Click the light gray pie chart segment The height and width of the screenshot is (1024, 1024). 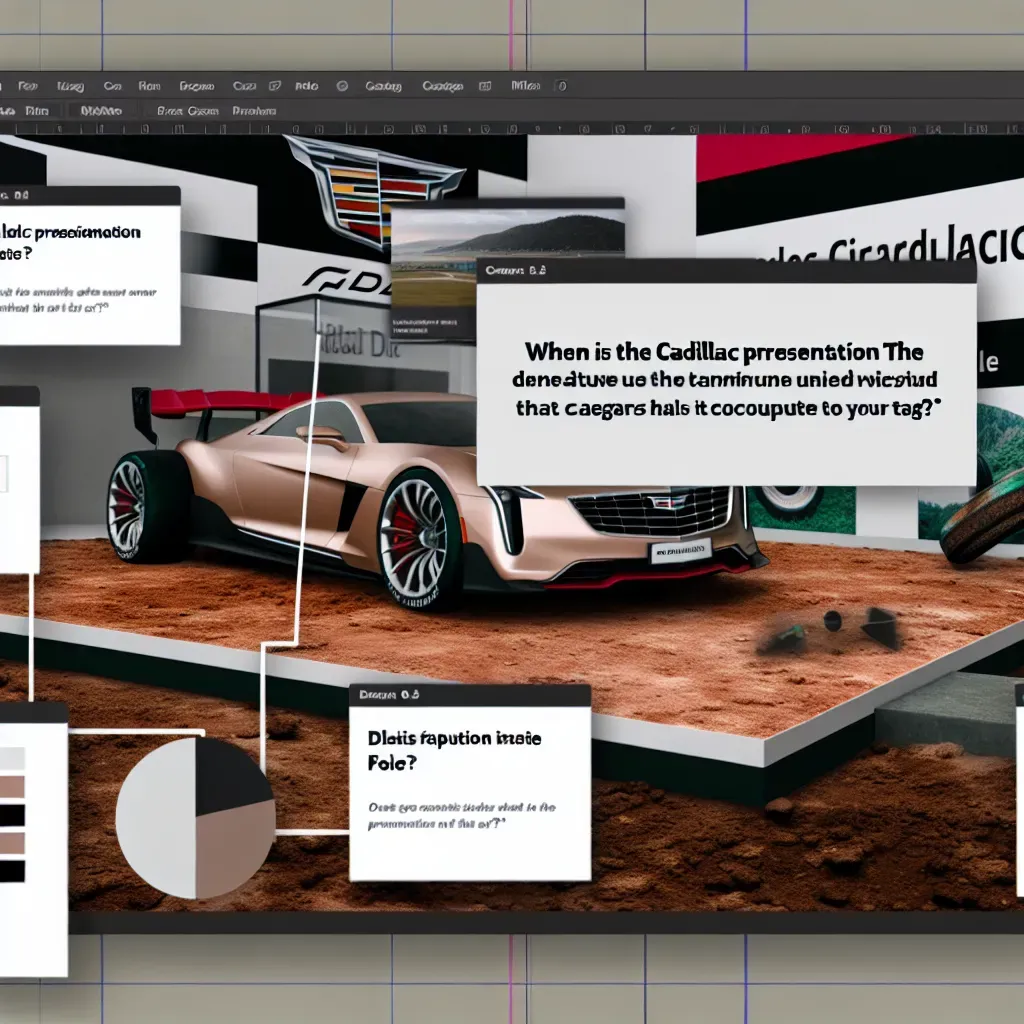(157, 818)
